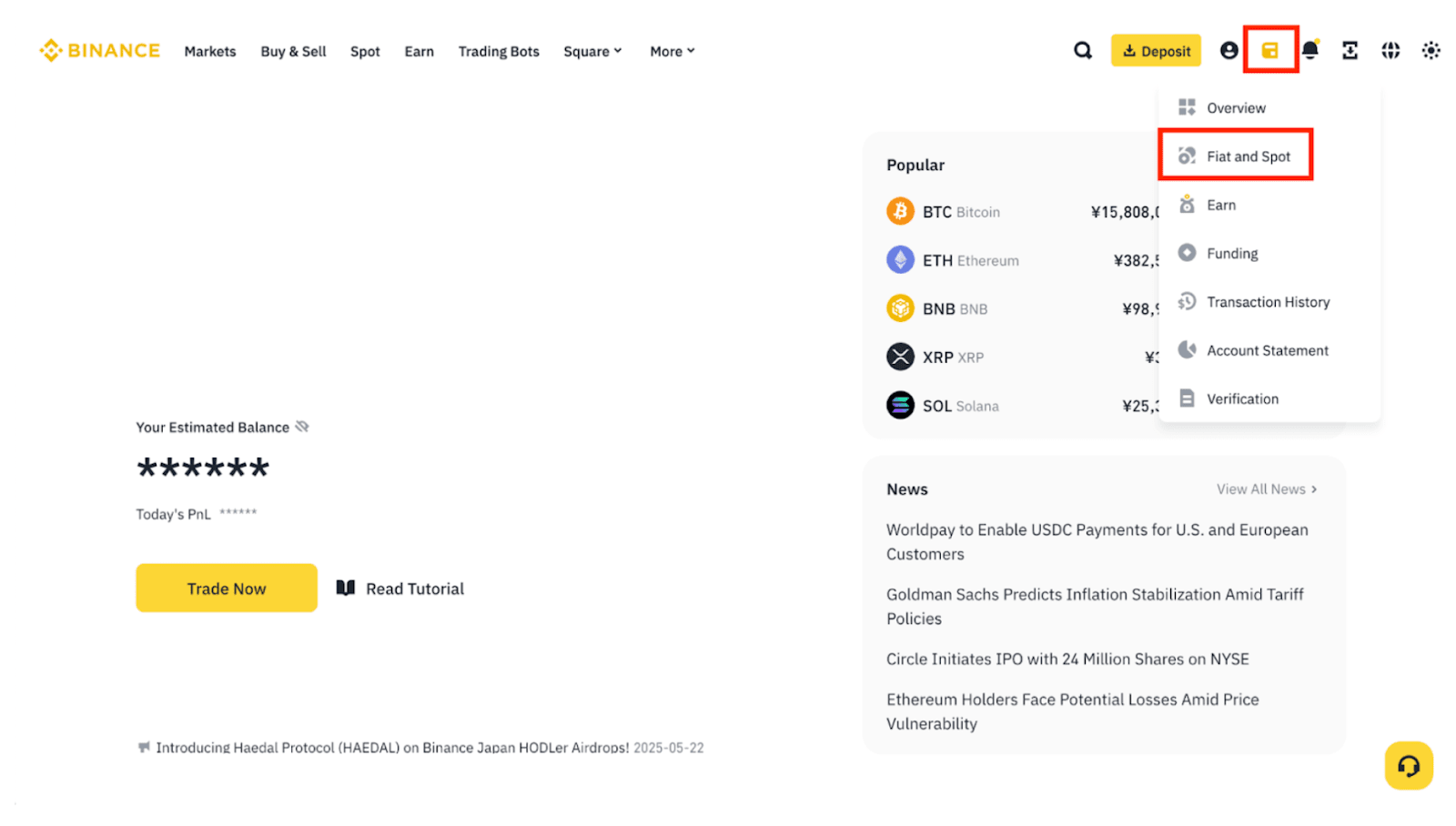This screenshot has width=1456, height=826.
Task: Click the SOL Solana price value
Action: pos(1140,406)
